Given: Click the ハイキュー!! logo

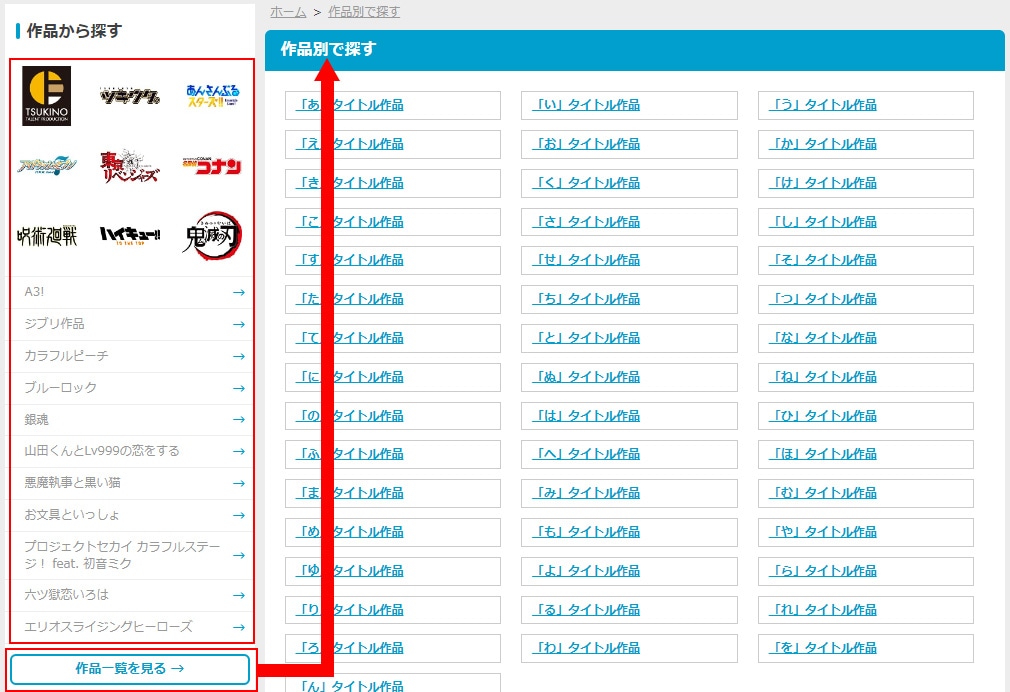Looking at the screenshot, I should (x=130, y=236).
